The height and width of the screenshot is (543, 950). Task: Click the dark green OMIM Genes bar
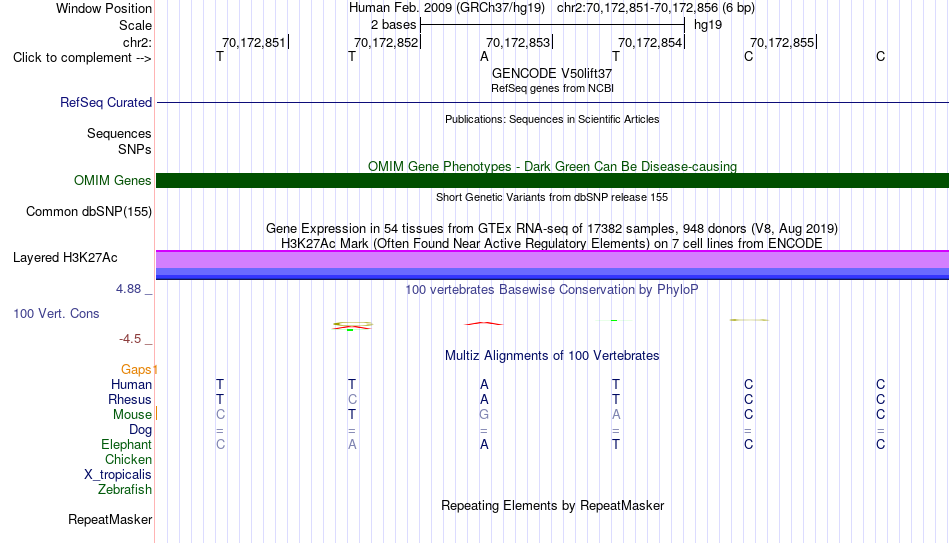(x=552, y=180)
